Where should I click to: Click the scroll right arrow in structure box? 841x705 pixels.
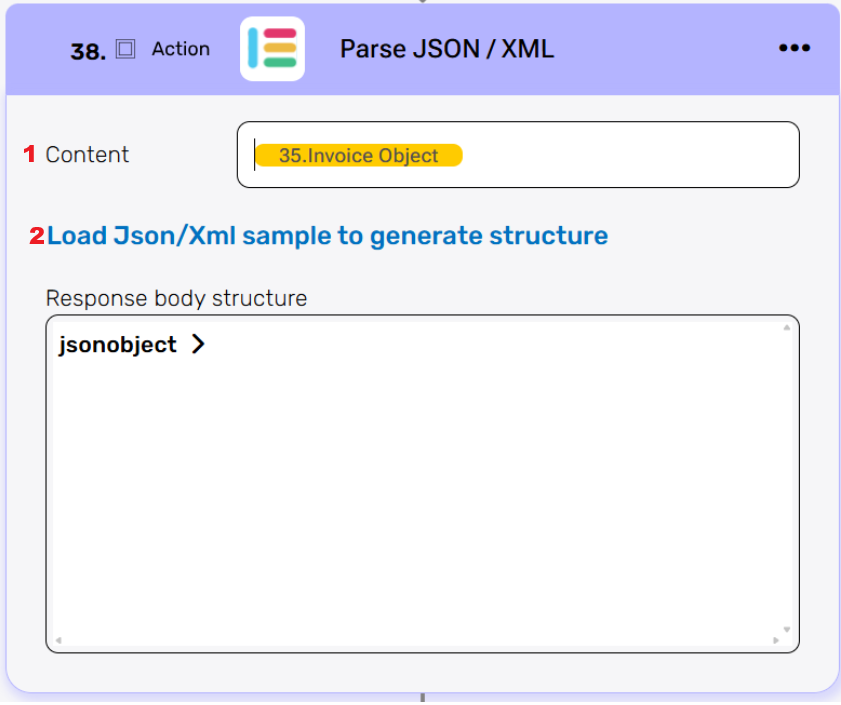coord(776,641)
